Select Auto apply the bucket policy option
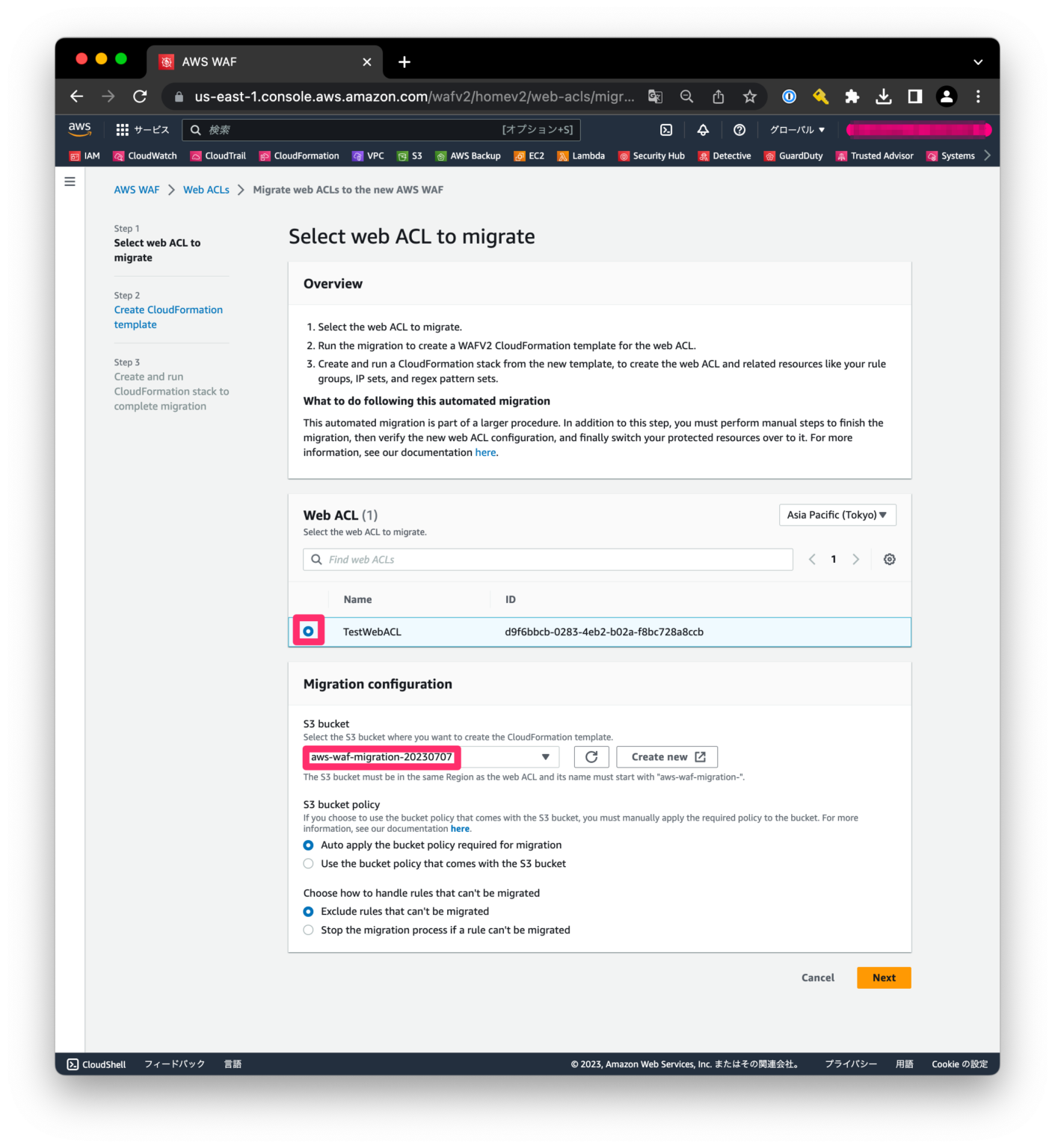Screen dimensions: 1055x1148 [308, 845]
